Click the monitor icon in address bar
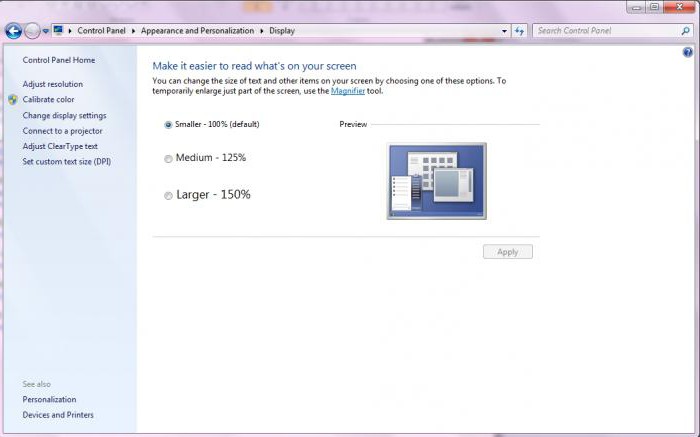Screen dimensions: 700x437 pos(58,31)
